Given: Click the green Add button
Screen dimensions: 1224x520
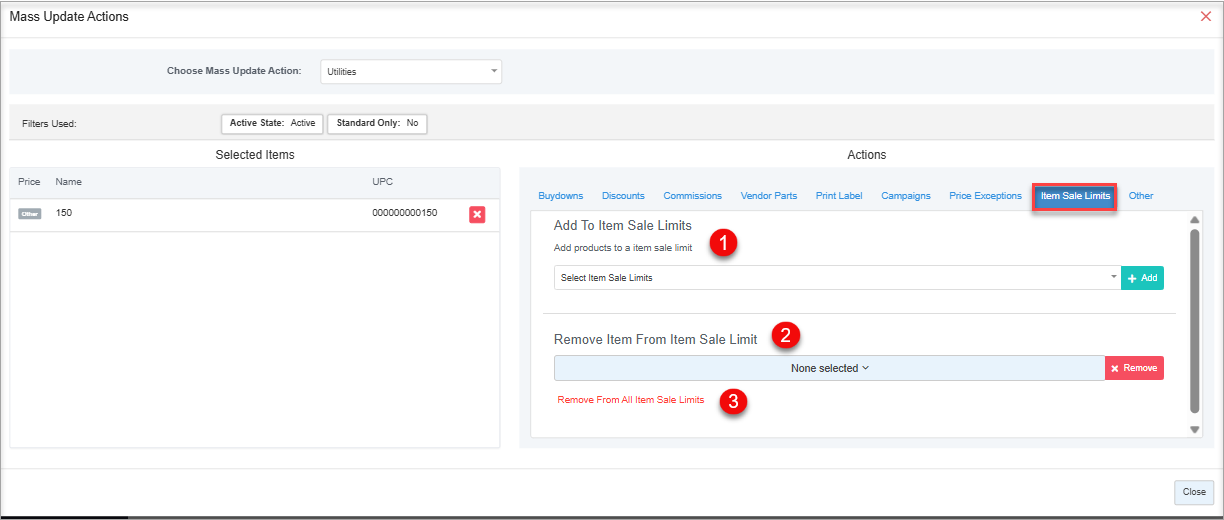Looking at the screenshot, I should (x=1142, y=278).
